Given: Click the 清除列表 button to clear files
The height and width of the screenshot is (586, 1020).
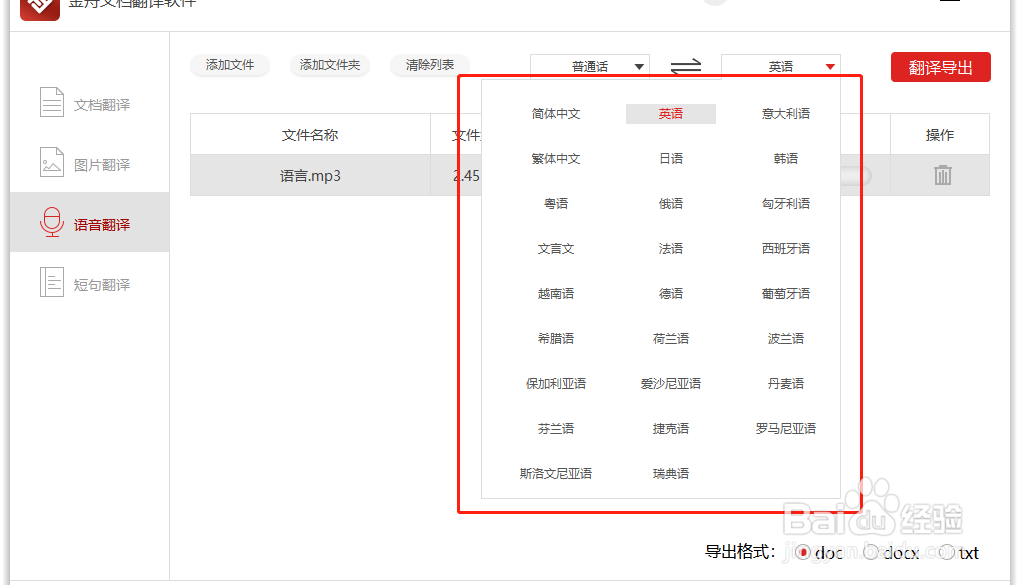Looking at the screenshot, I should click(430, 65).
